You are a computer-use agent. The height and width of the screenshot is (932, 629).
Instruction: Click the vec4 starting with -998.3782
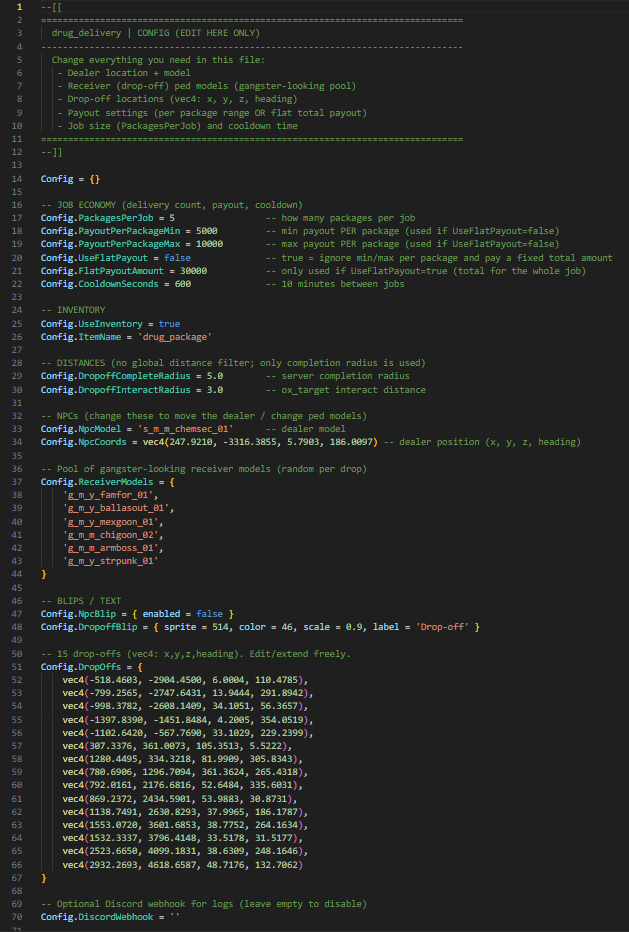tap(185, 706)
